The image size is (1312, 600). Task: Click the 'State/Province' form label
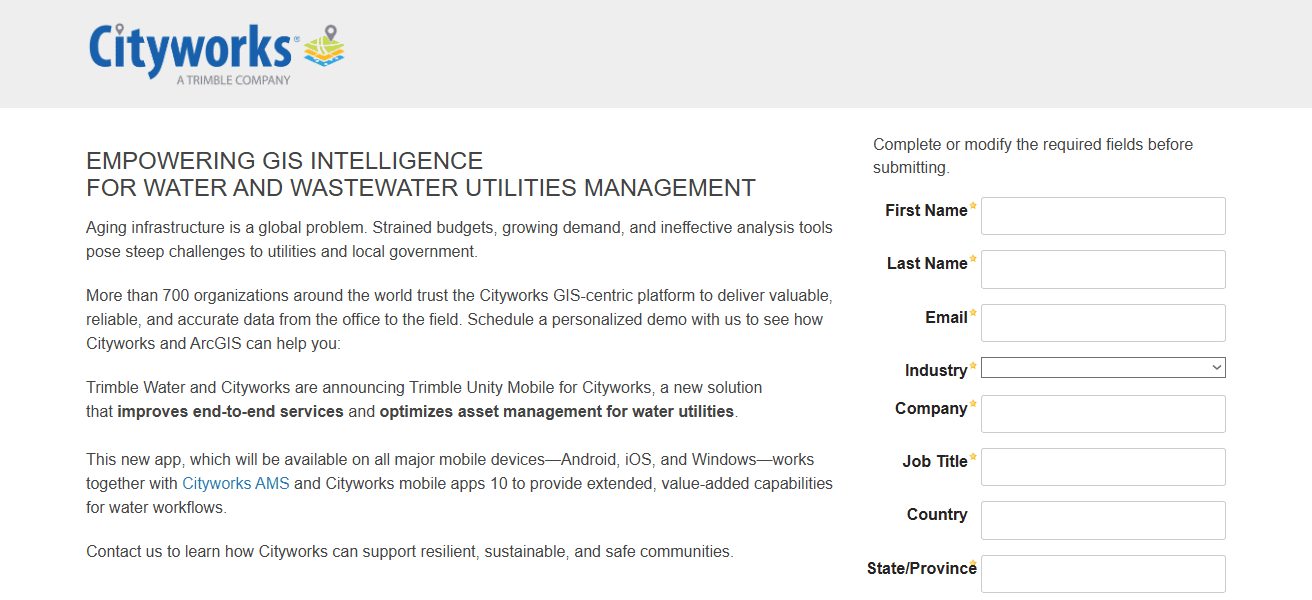pos(921,569)
